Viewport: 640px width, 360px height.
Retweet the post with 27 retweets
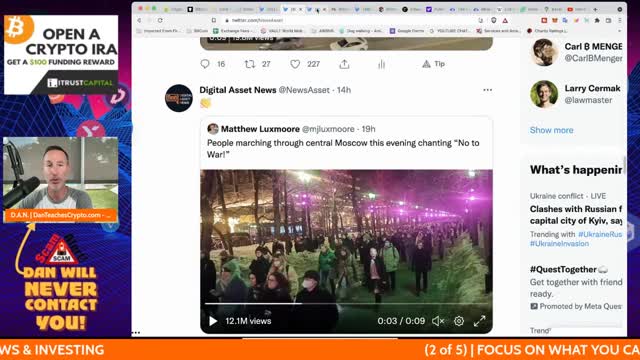(249, 64)
